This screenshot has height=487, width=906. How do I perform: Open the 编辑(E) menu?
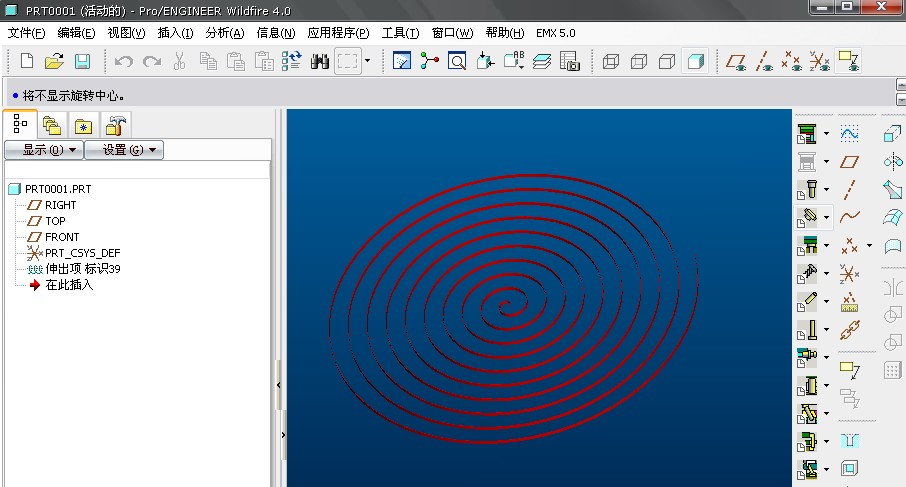coord(76,33)
